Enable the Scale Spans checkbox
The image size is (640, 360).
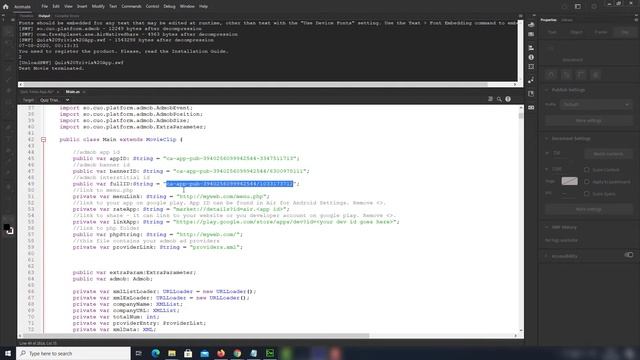click(587, 194)
